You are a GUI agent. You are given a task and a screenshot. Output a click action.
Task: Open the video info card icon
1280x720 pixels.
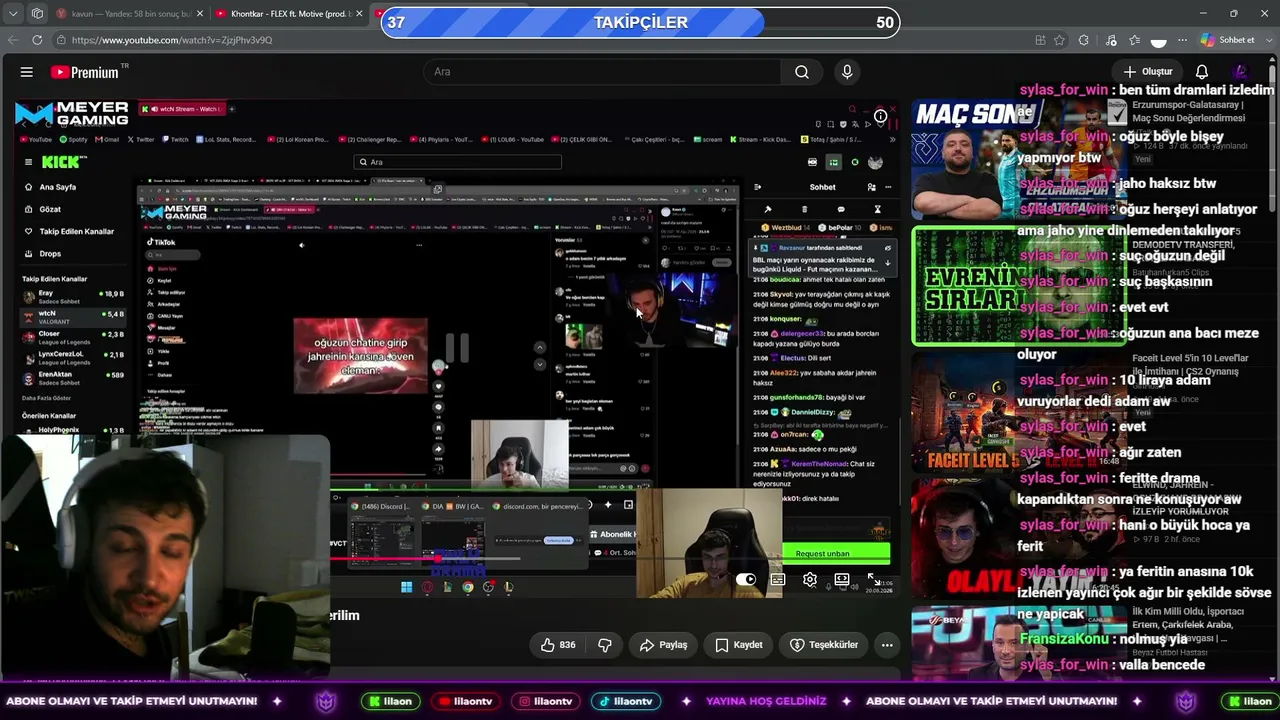point(880,116)
